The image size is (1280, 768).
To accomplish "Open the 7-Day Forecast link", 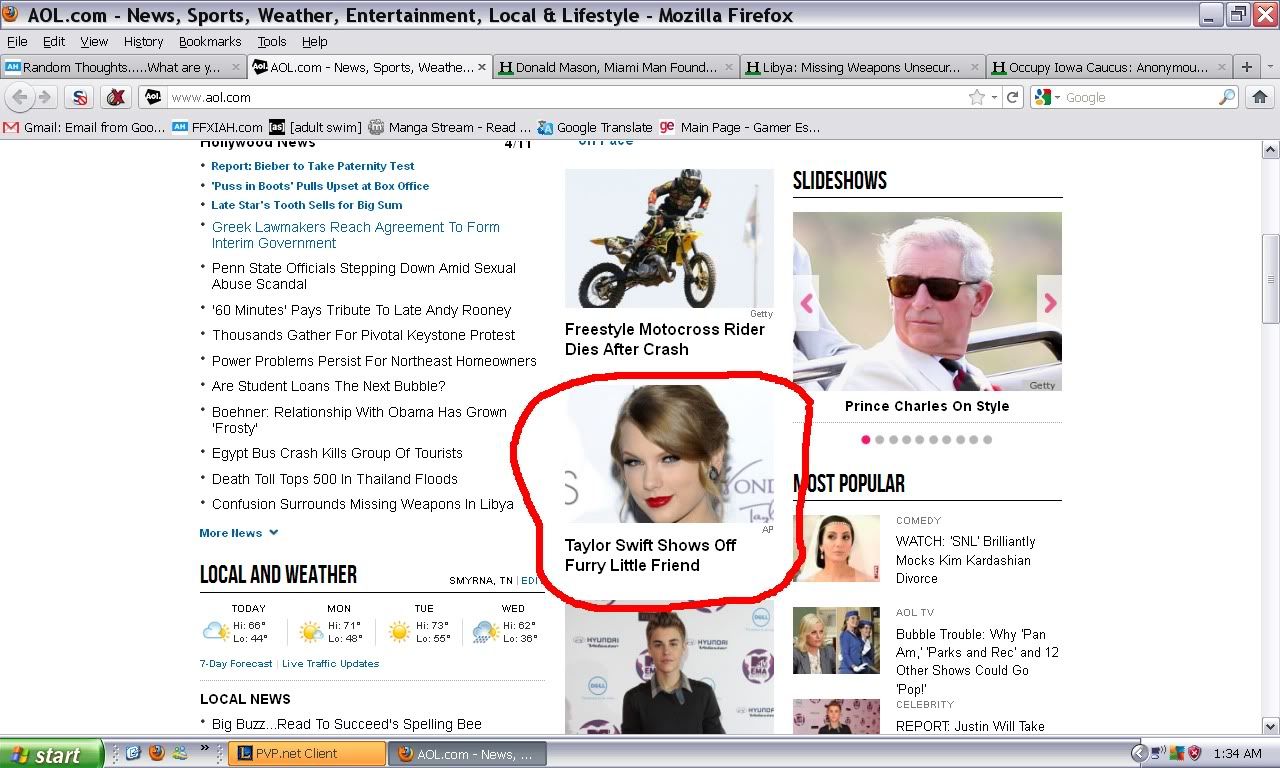I will (236, 664).
